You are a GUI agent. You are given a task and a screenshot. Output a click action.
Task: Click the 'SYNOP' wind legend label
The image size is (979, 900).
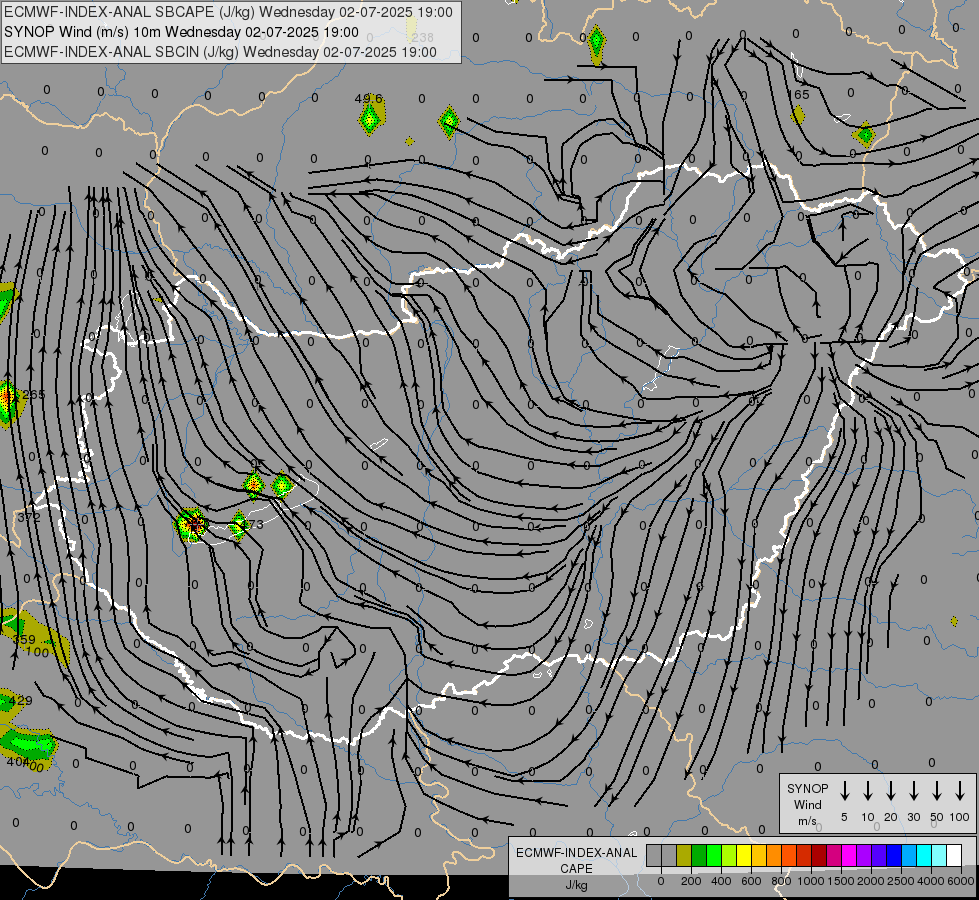(807, 789)
